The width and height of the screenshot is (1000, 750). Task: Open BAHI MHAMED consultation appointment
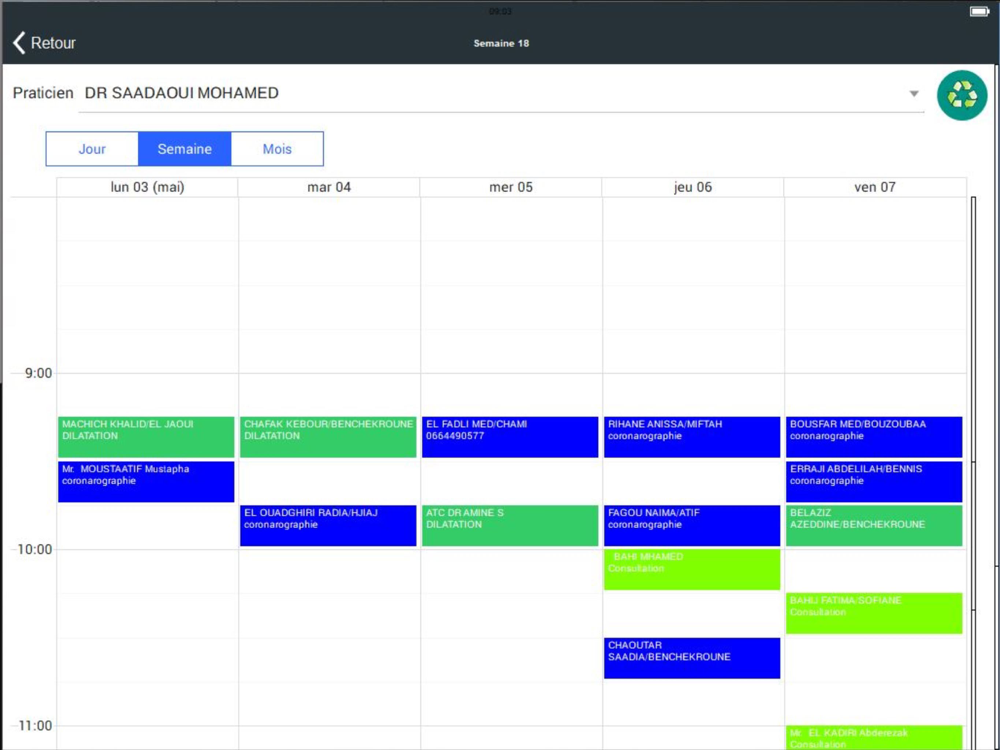point(692,570)
